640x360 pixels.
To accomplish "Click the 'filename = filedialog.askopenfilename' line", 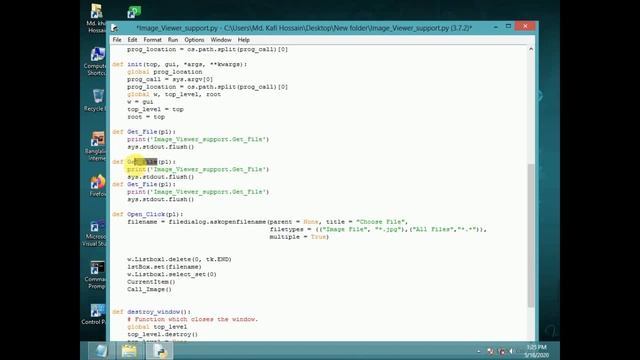I will tap(267, 222).
